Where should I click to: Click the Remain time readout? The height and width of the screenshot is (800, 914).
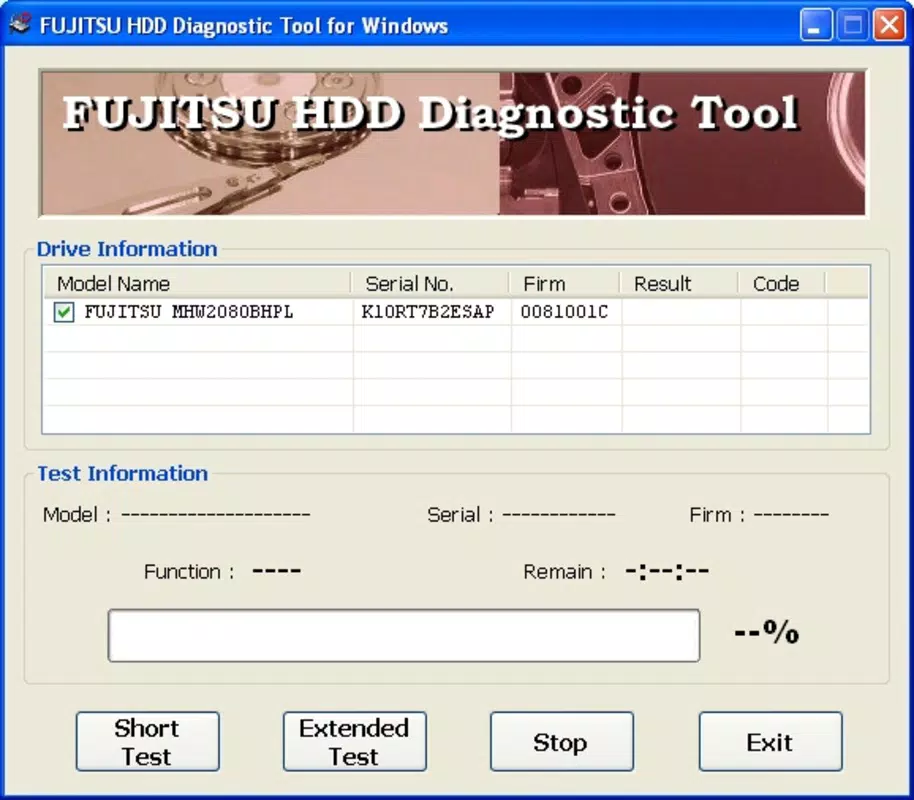(x=667, y=571)
